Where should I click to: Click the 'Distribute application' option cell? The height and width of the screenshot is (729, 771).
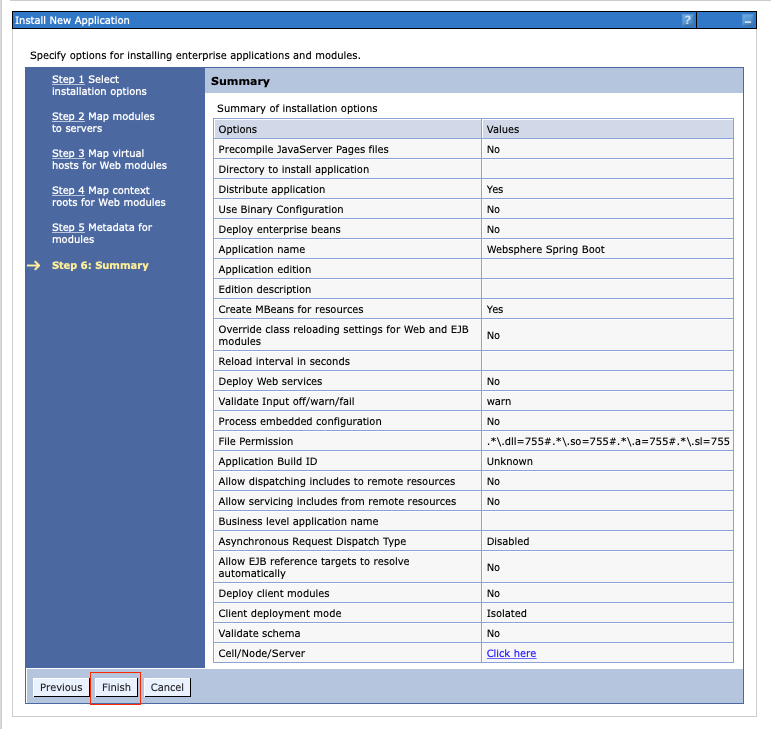click(x=347, y=189)
